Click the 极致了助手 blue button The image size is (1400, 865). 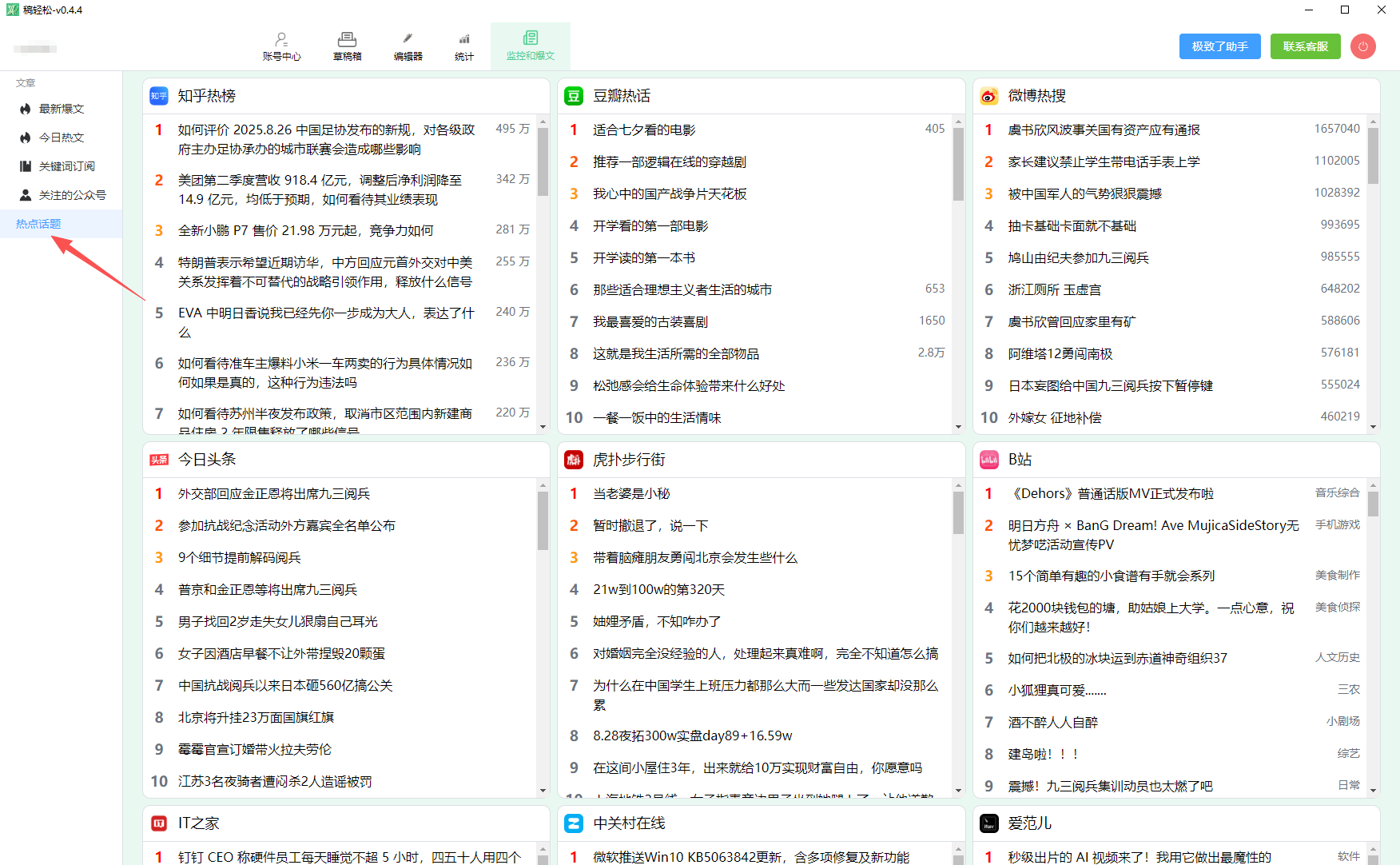click(1219, 46)
